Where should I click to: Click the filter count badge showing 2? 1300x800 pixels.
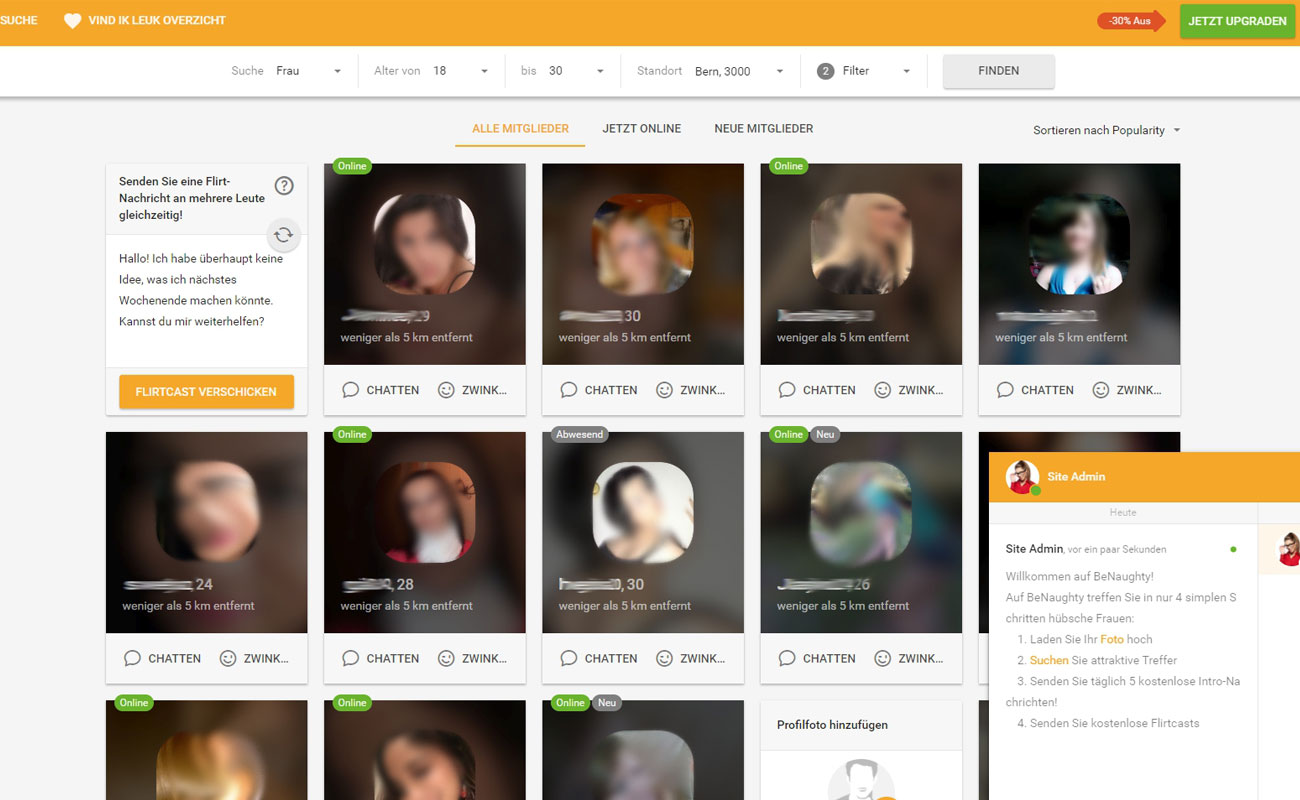point(825,71)
